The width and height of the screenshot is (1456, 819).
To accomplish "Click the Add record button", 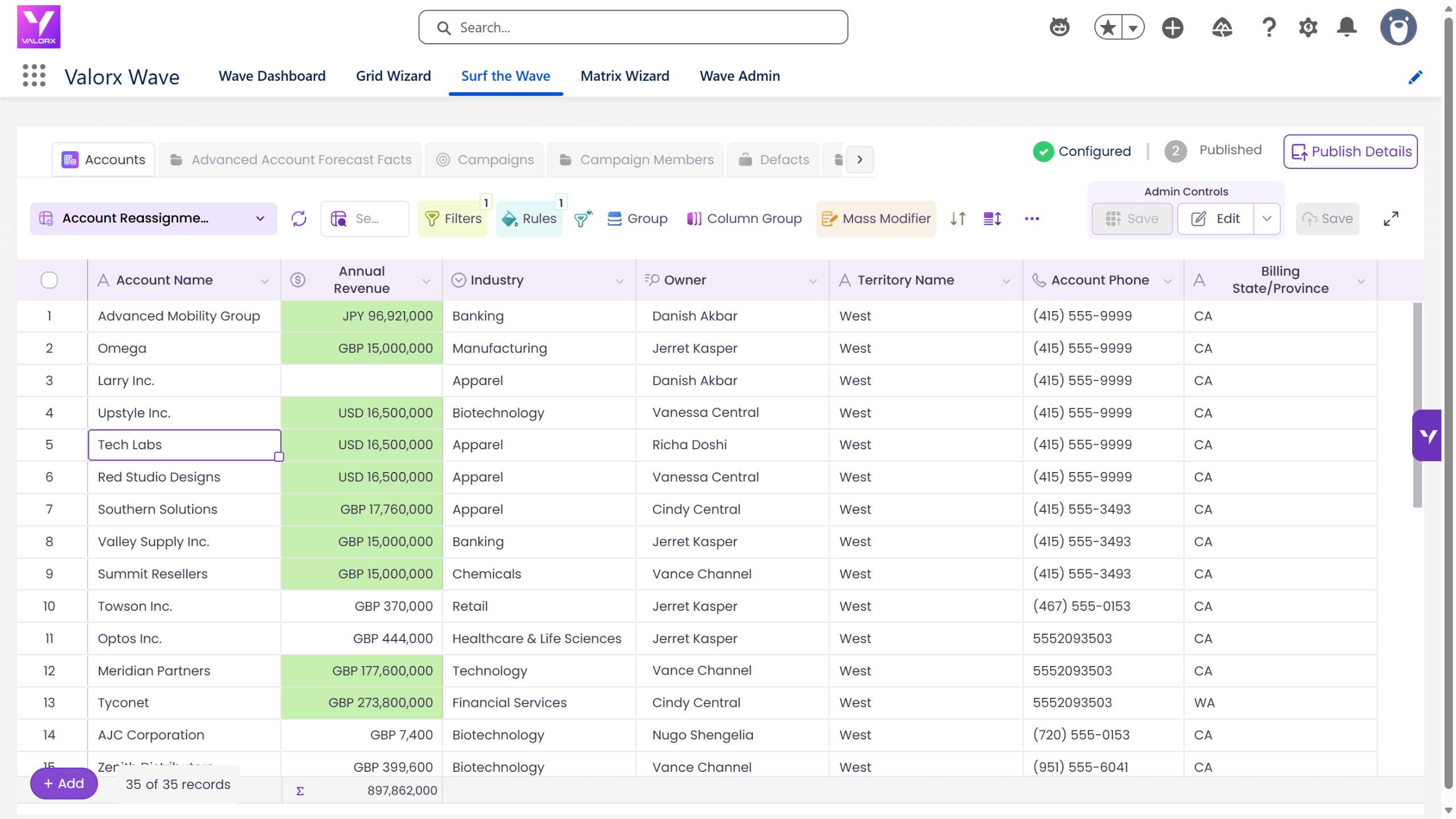I will (x=64, y=783).
